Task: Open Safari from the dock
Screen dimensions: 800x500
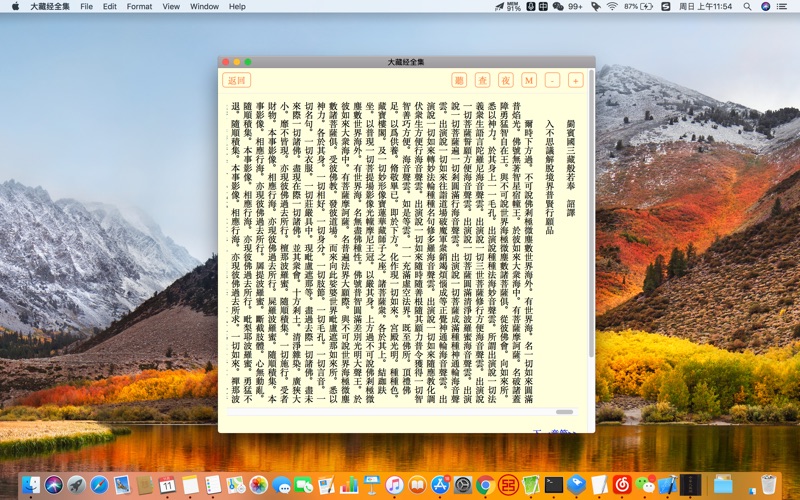Action: pos(99,485)
